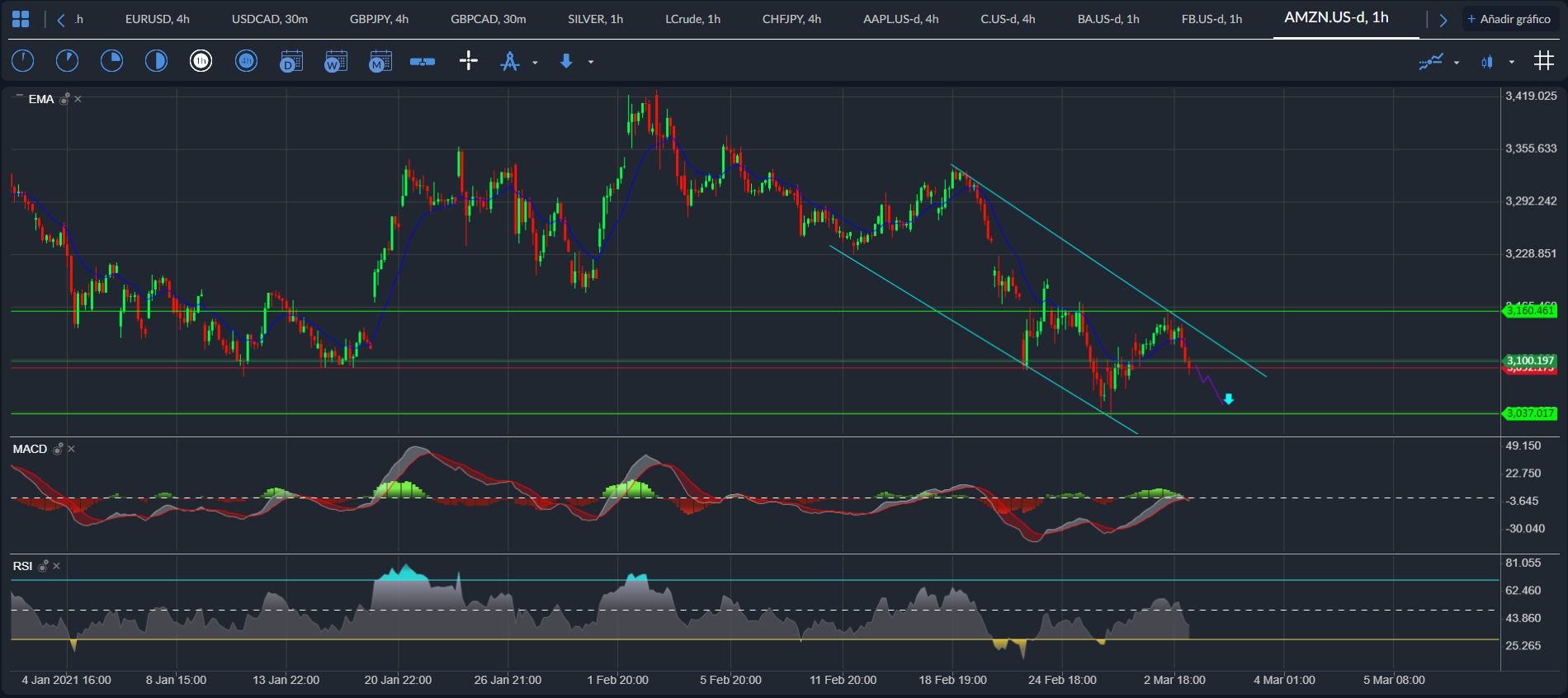The width and height of the screenshot is (1568, 698).
Task: Expand the chart type dropdown arrow
Action: (1512, 62)
